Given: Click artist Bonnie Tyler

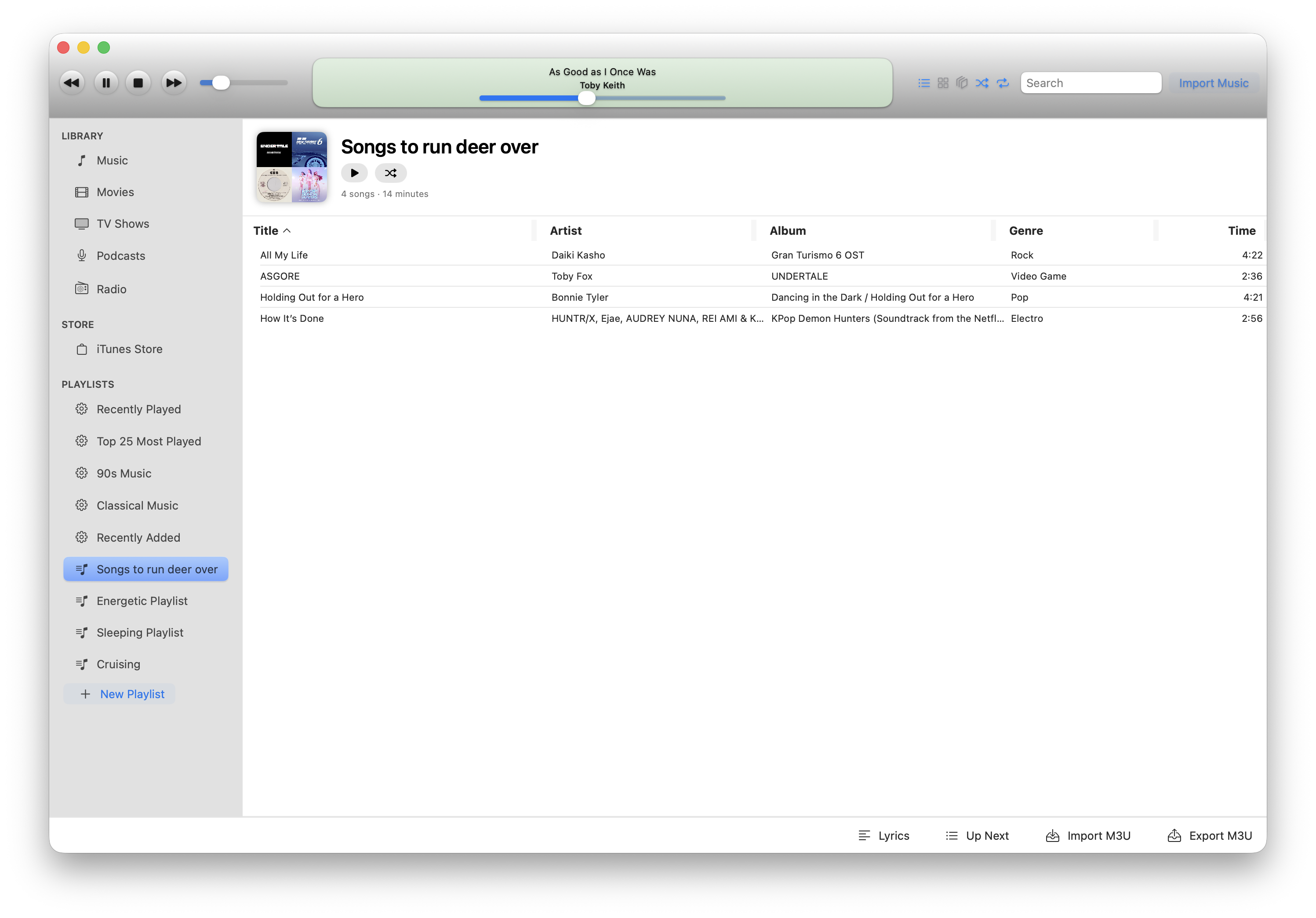Looking at the screenshot, I should pyautogui.click(x=579, y=298).
